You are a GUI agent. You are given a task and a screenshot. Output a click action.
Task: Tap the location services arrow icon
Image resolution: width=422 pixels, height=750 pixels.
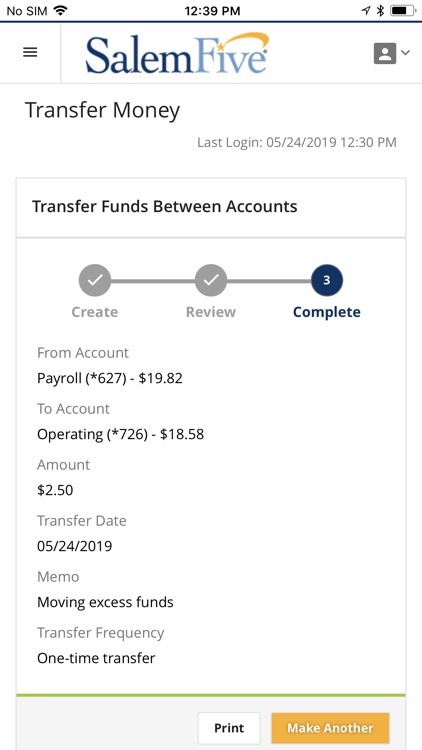click(x=366, y=11)
